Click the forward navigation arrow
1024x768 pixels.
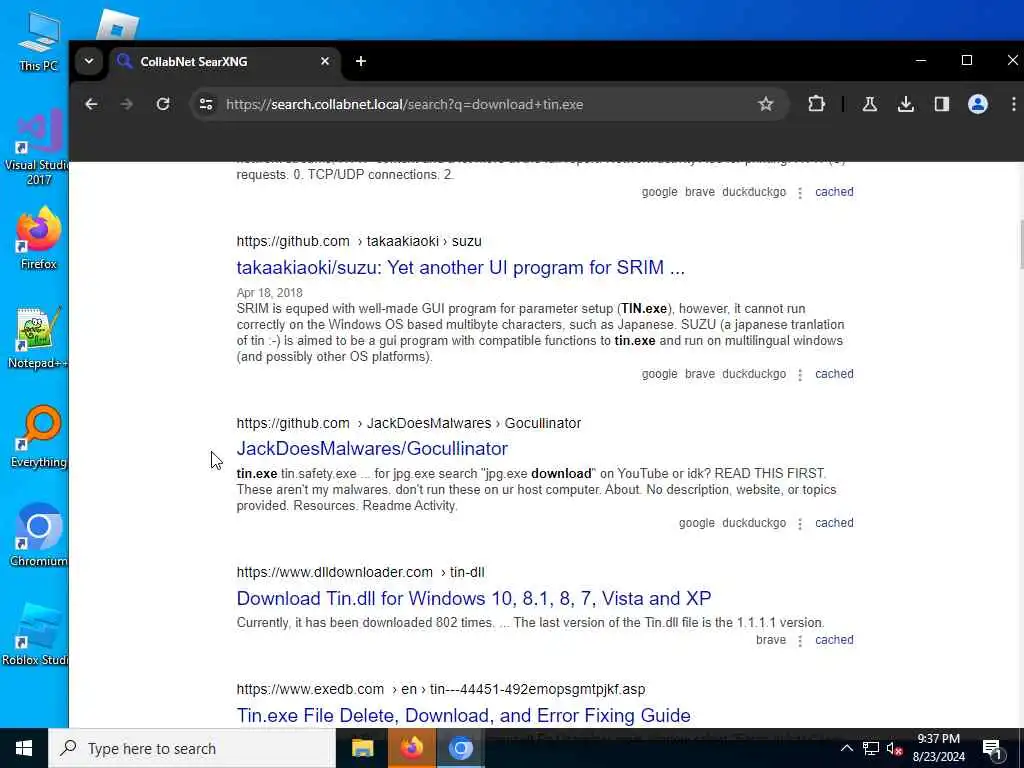point(127,104)
